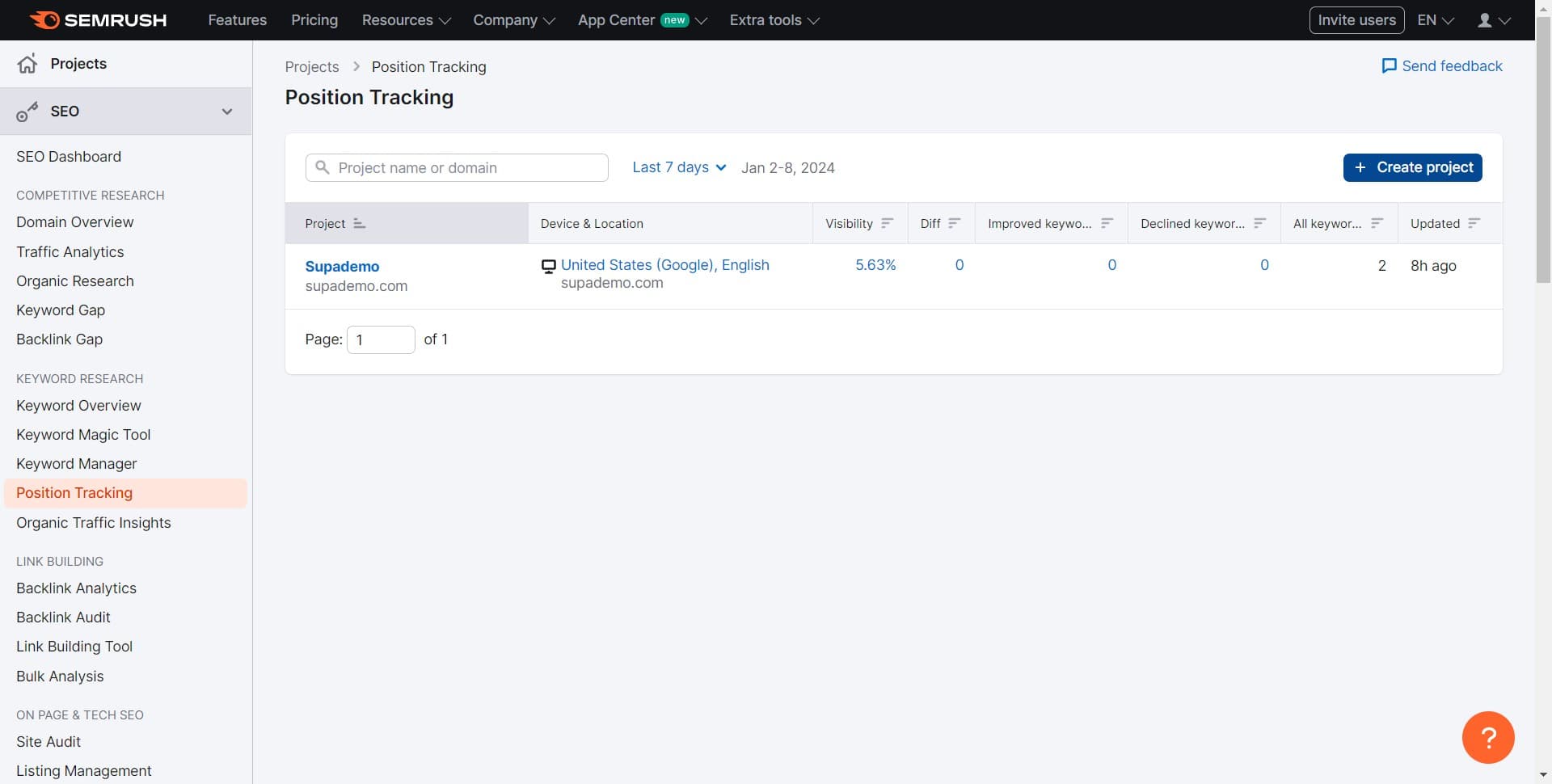Image resolution: width=1552 pixels, height=784 pixels.
Task: Click sort icon next to Project header
Action: click(359, 224)
